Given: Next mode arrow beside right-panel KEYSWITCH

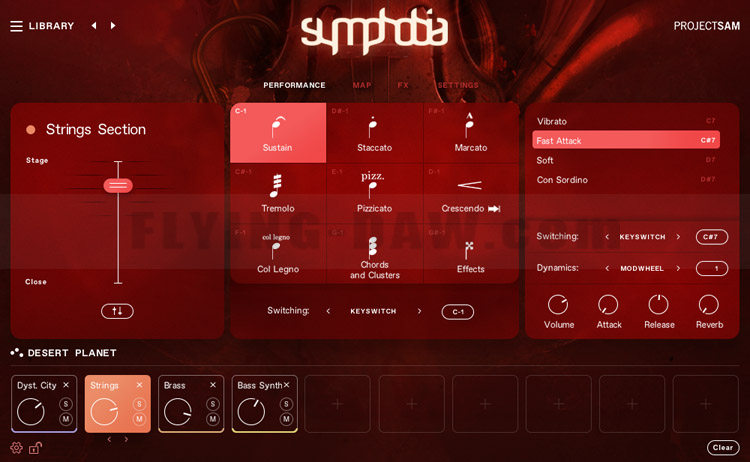Looking at the screenshot, I should click(x=678, y=237).
